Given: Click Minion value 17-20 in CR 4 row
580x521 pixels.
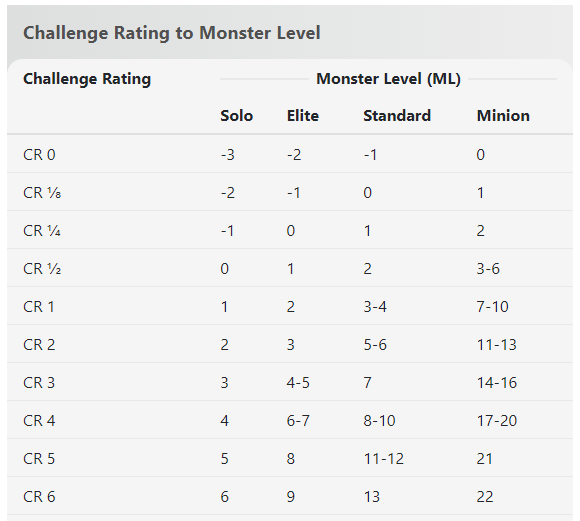Looking at the screenshot, I should click(x=497, y=421).
